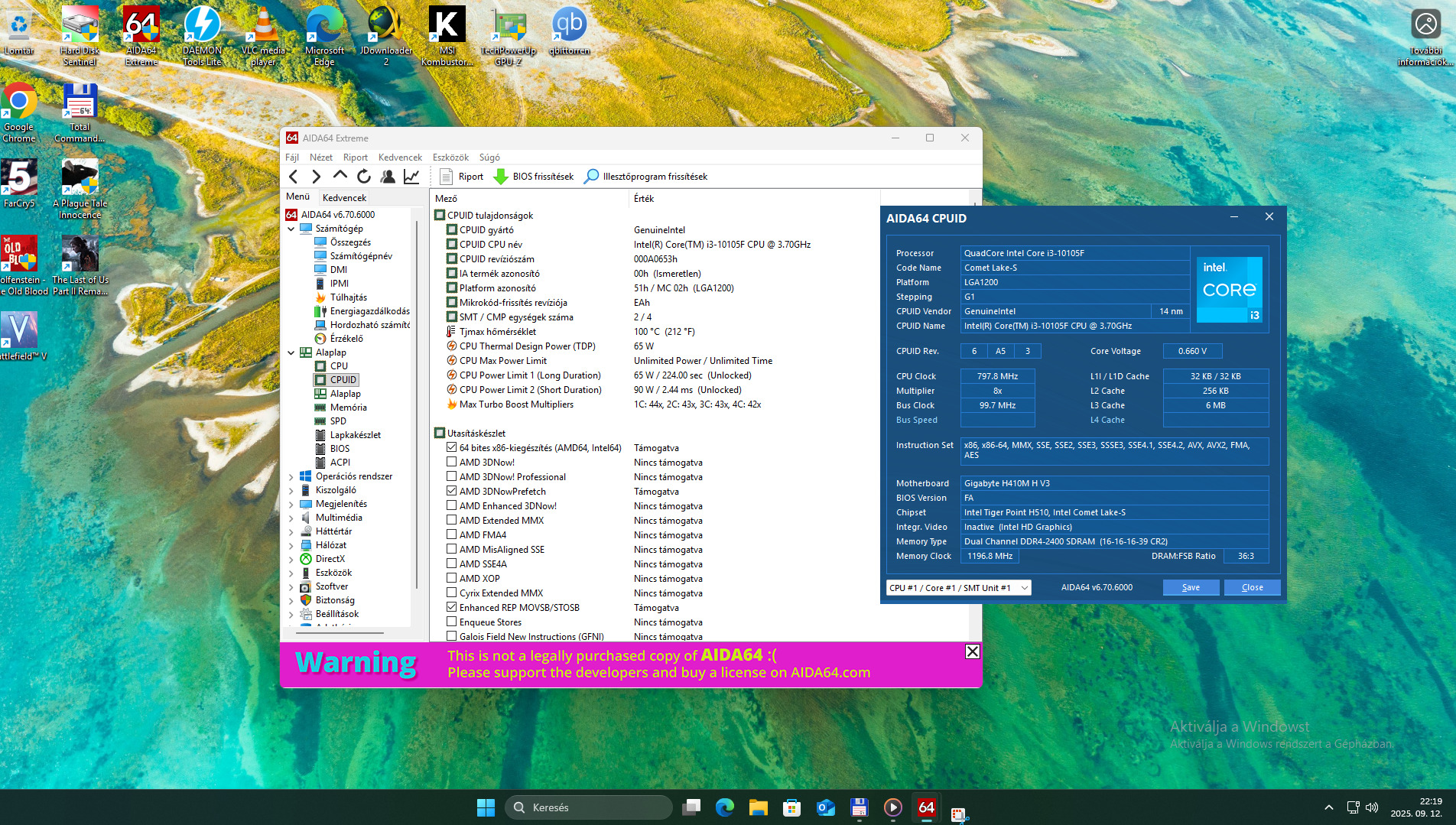Open Hard Disk Sentinel desktop icon
Viewport: 1456px width, 825px height.
(80, 36)
